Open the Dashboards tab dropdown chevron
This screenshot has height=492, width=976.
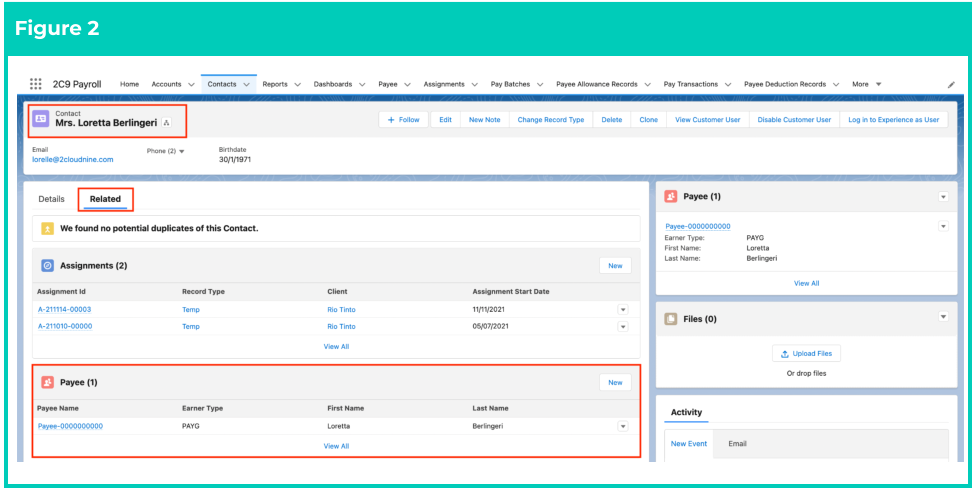[362, 84]
